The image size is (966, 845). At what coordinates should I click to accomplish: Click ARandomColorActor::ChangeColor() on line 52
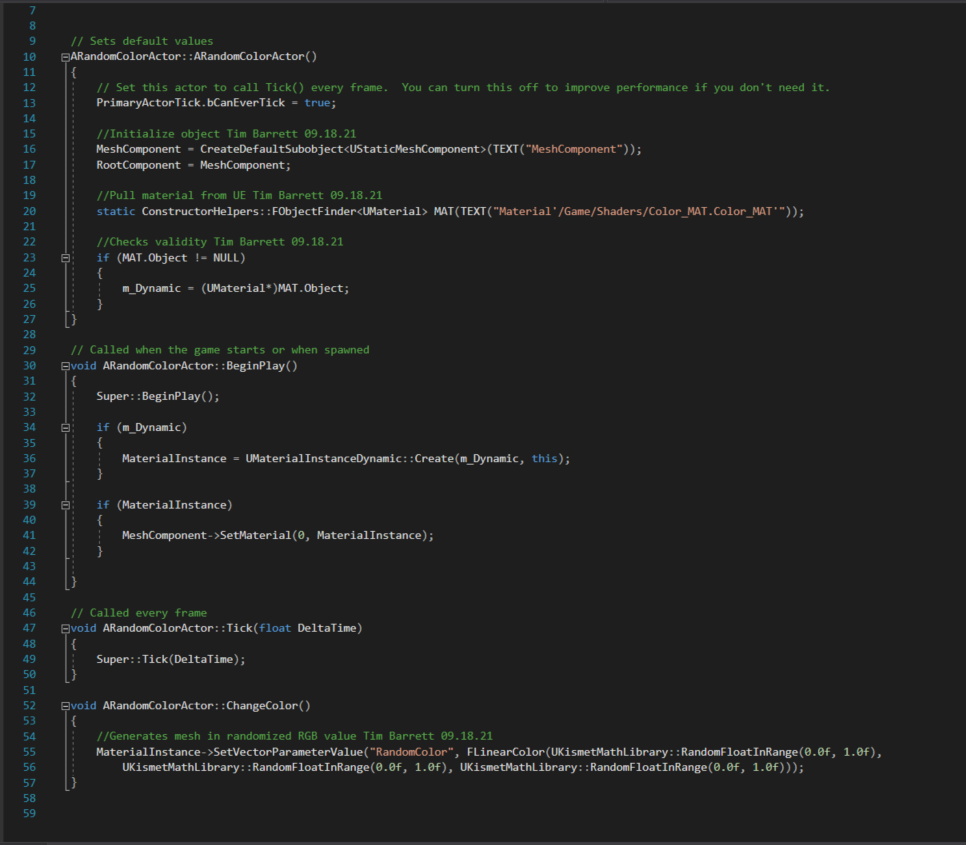[x=206, y=706]
